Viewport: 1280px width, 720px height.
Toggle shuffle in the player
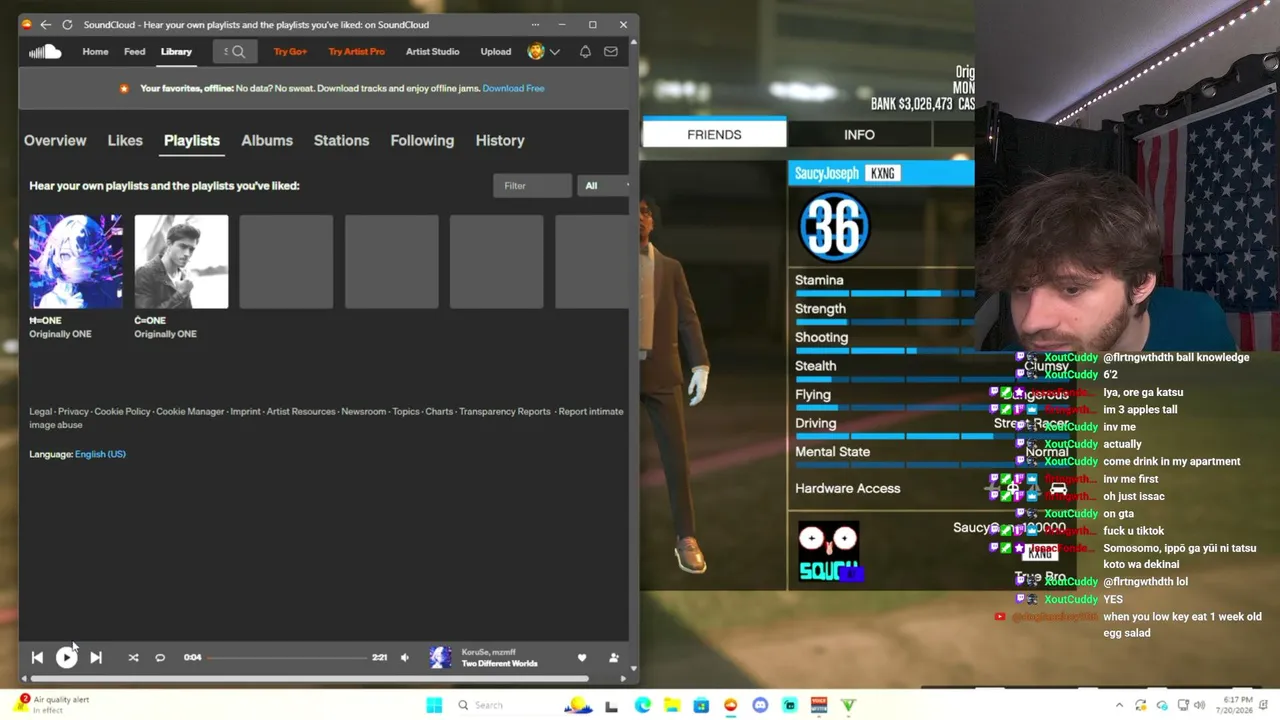click(133, 658)
